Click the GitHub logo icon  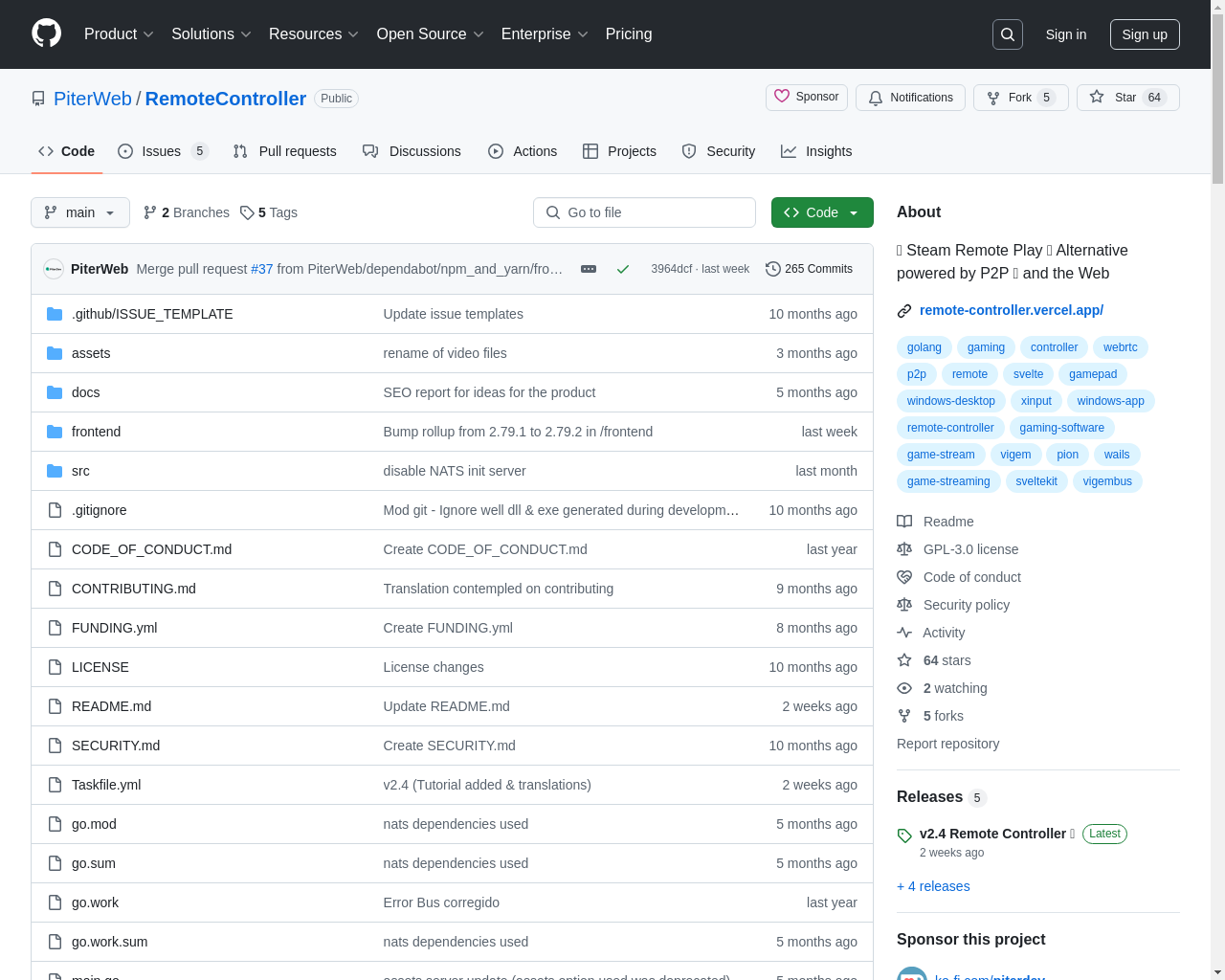coord(46,33)
